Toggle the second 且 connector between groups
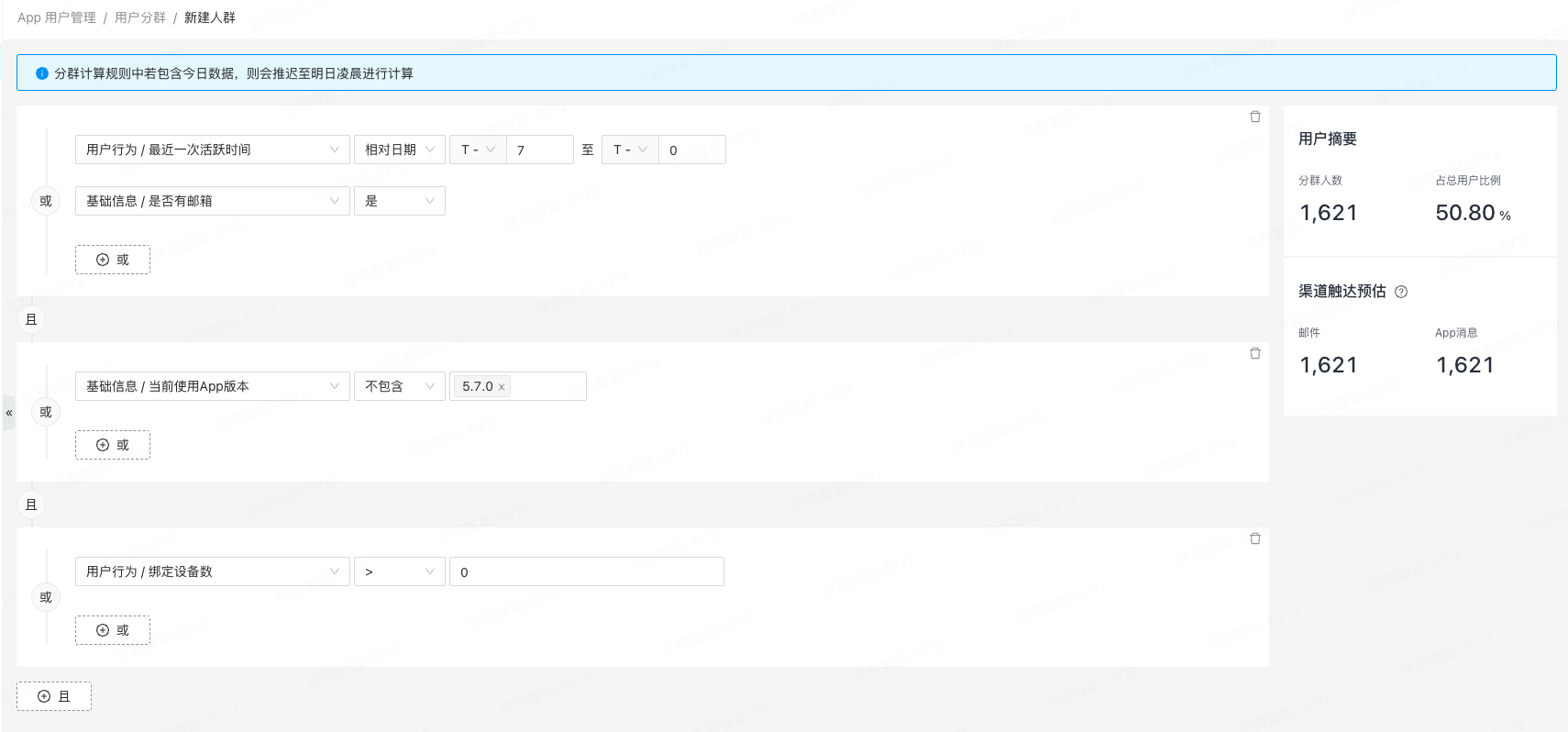Viewport: 1568px width, 732px height. [31, 505]
